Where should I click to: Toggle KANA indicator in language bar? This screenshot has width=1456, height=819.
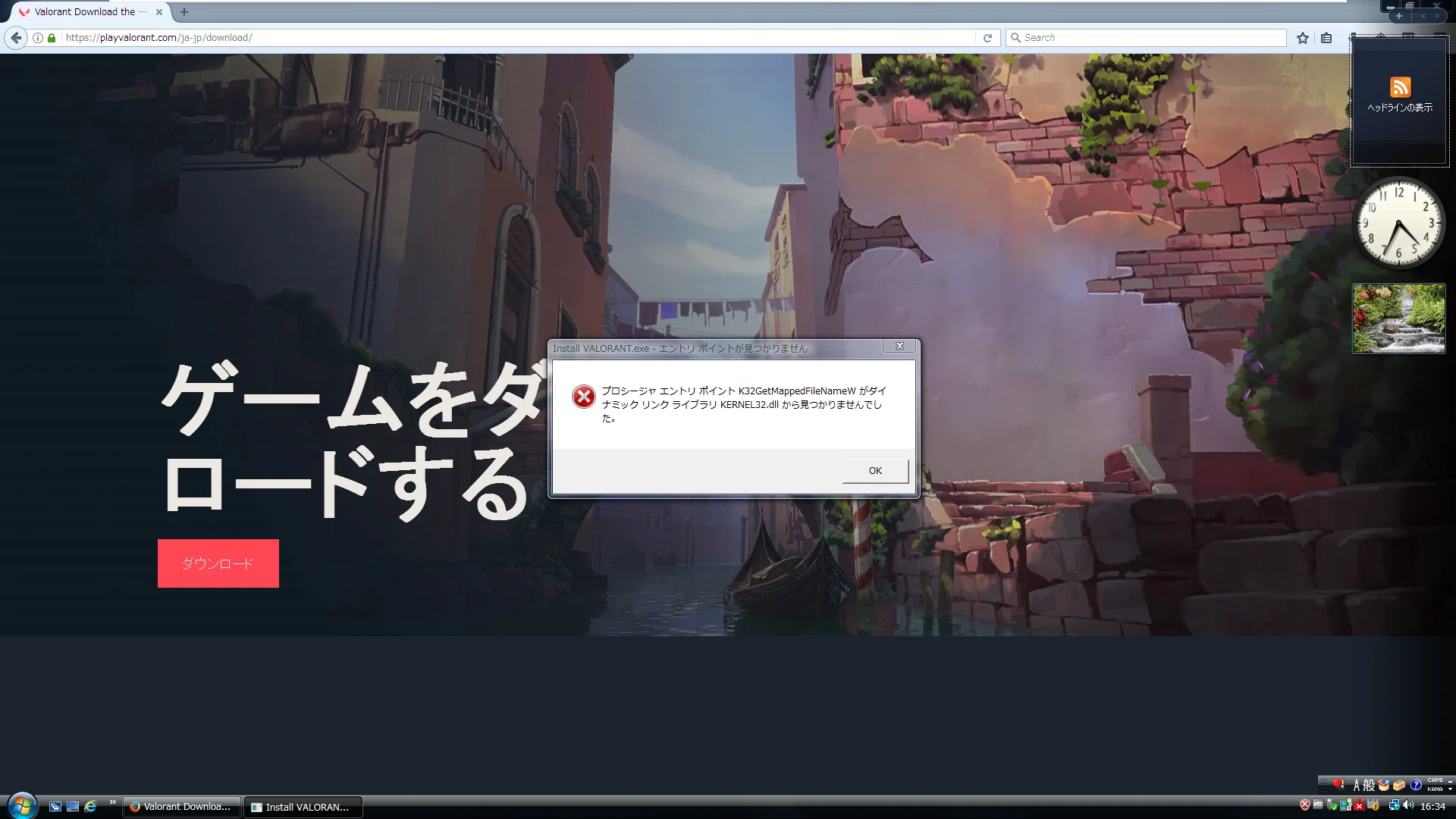1435,789
